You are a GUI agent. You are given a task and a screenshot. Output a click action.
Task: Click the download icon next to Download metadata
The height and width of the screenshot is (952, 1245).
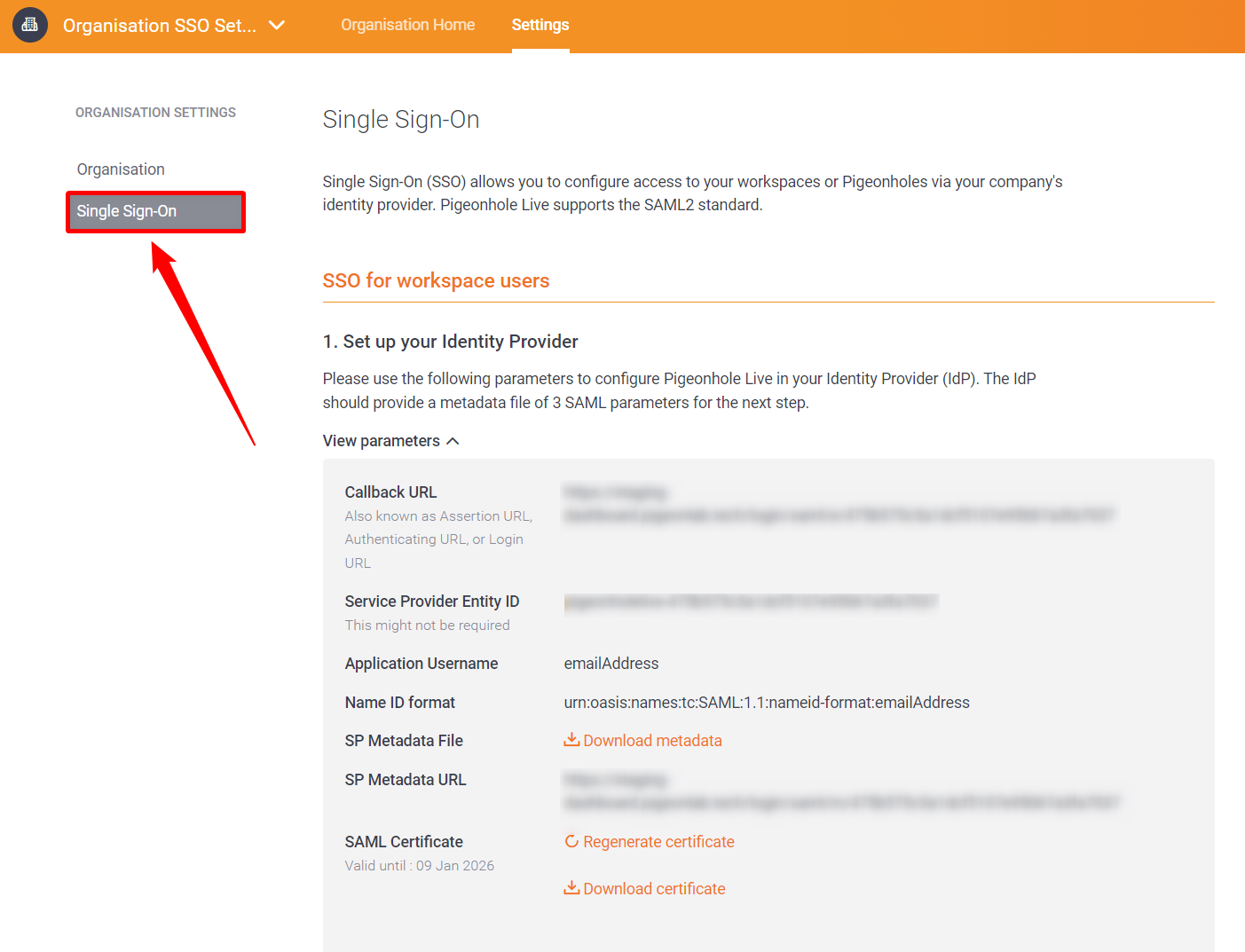pyautogui.click(x=571, y=739)
